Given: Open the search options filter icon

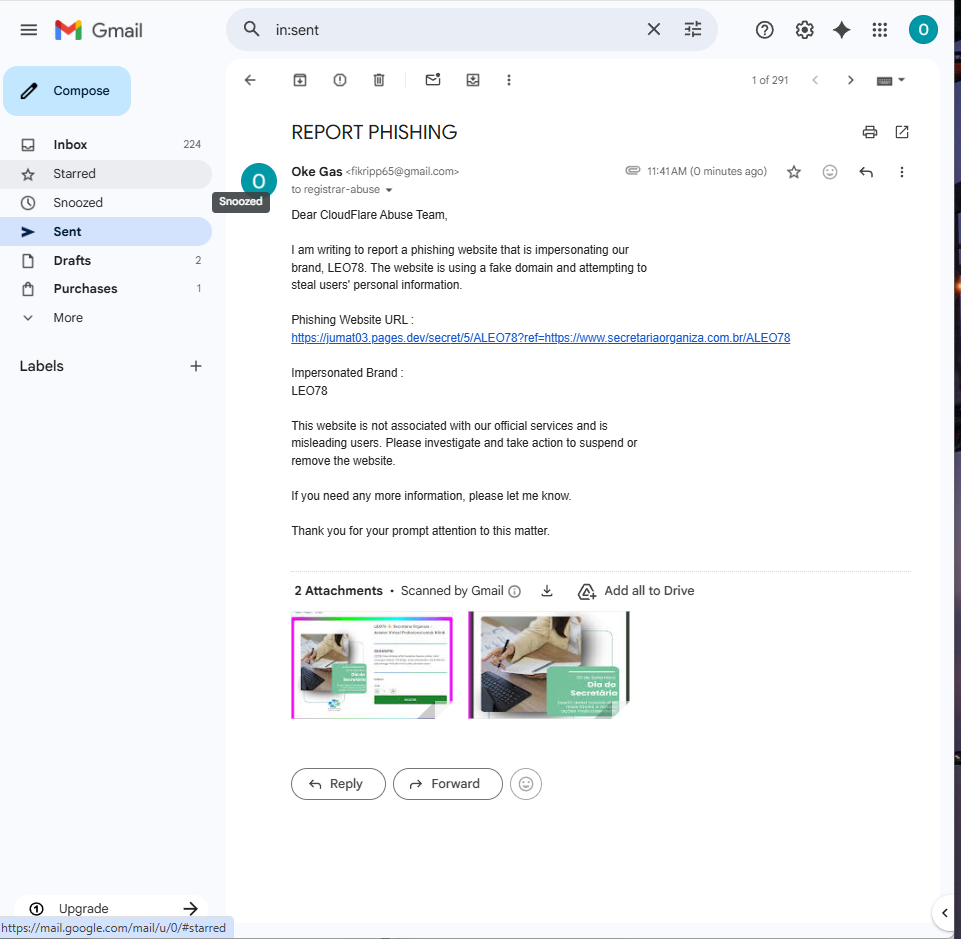Looking at the screenshot, I should 693,29.
